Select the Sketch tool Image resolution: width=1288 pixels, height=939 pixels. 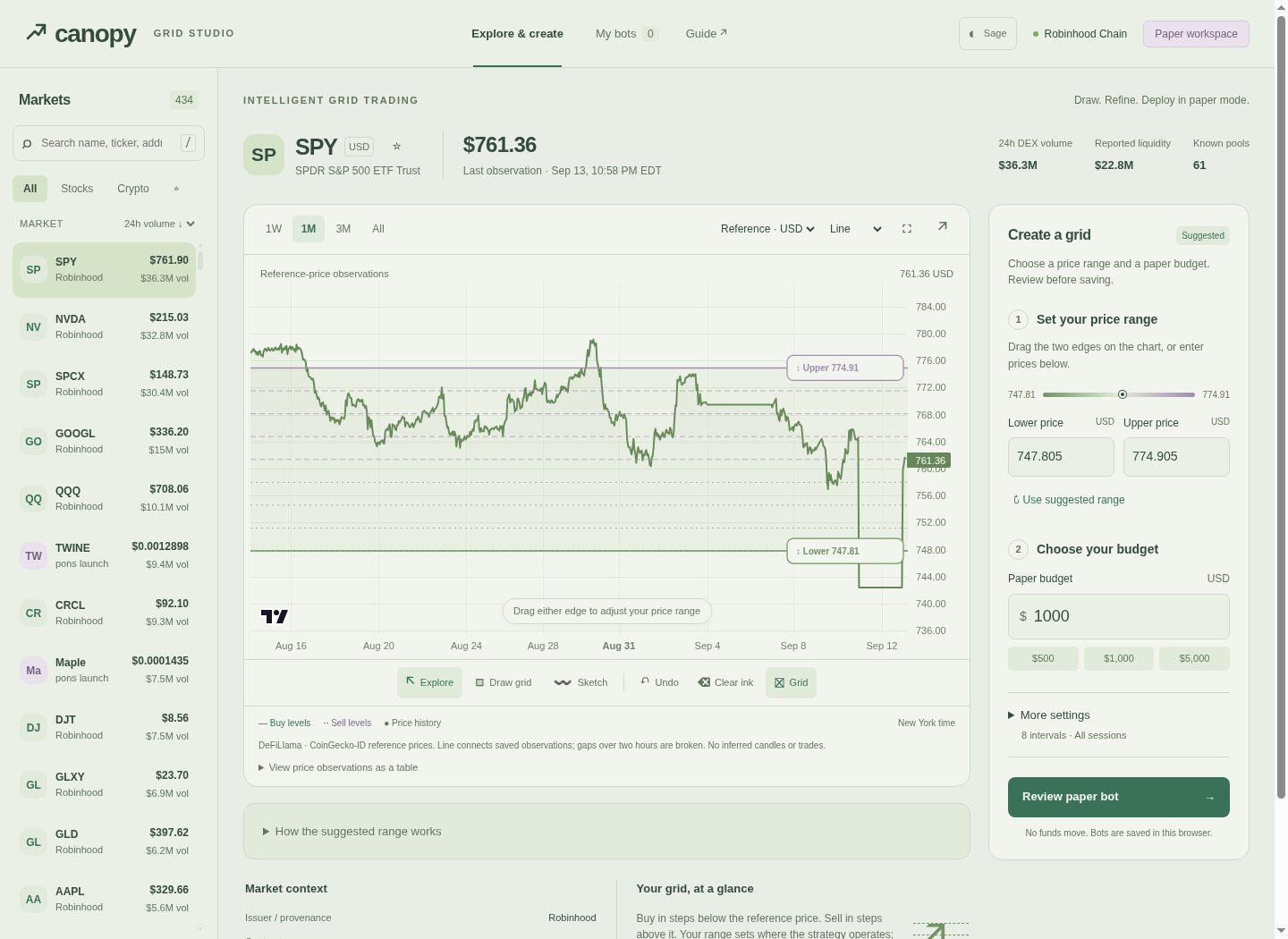tap(581, 682)
